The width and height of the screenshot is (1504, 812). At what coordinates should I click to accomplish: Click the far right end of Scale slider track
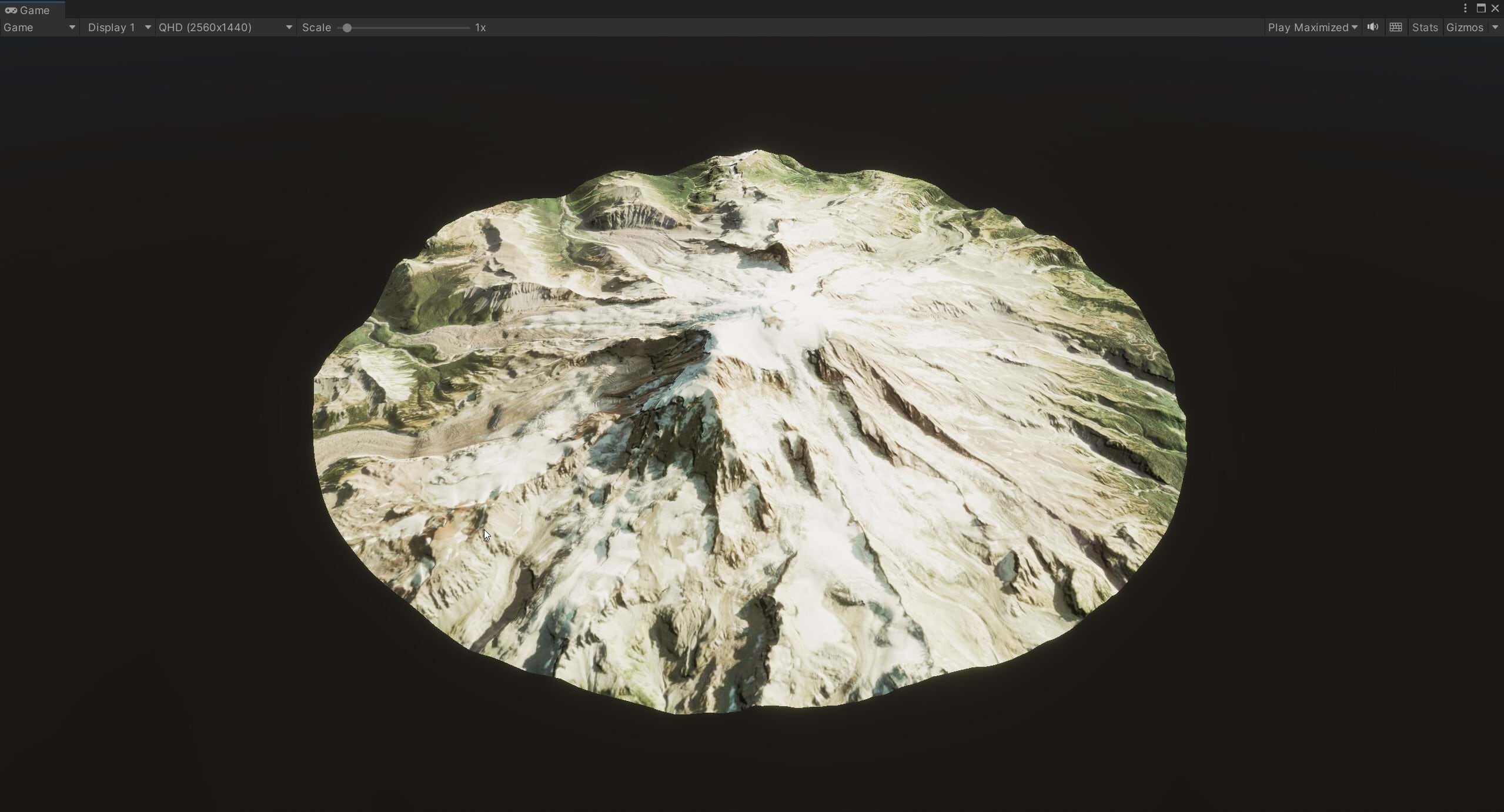pyautogui.click(x=467, y=28)
